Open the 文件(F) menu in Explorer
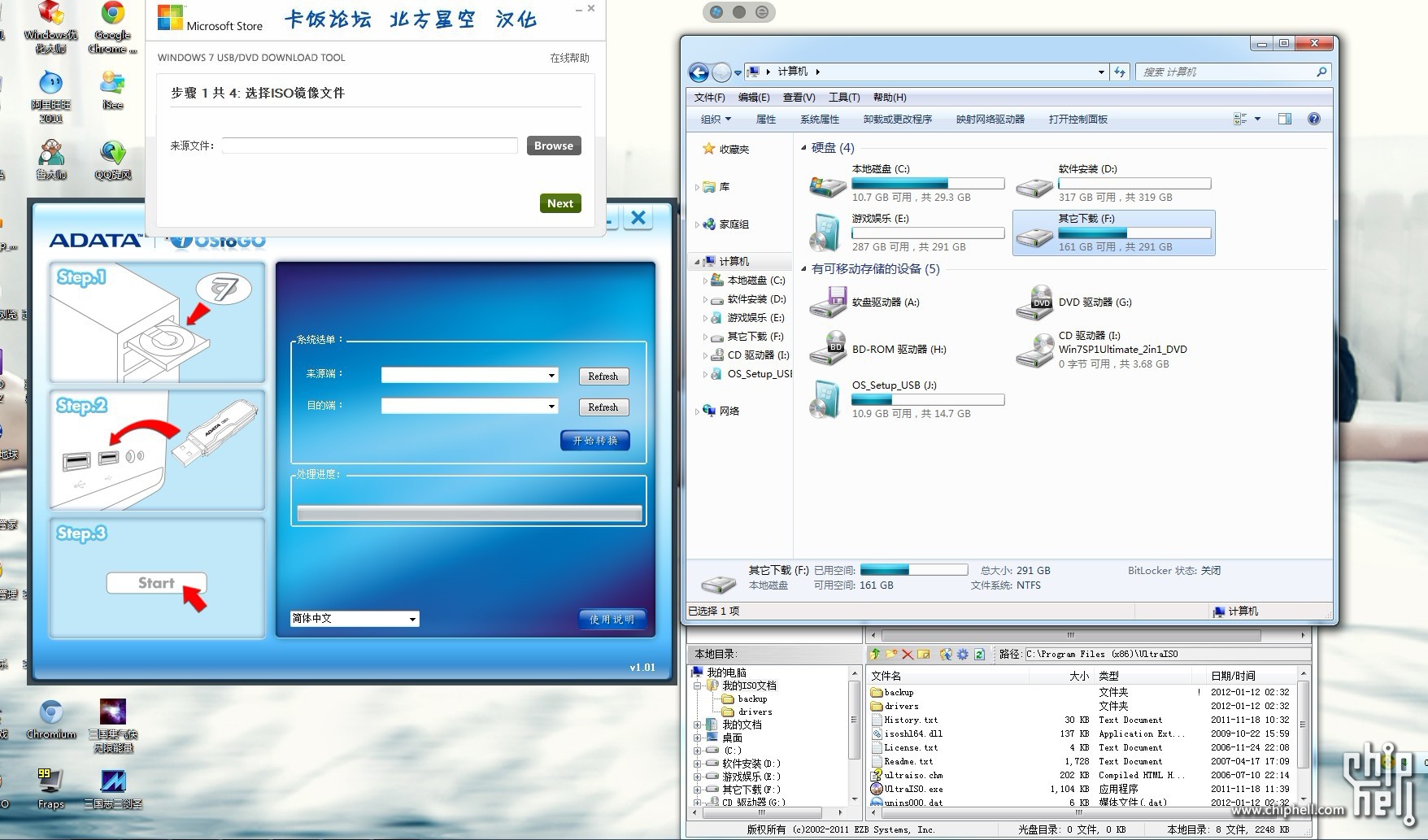This screenshot has width=1428, height=840. click(709, 98)
